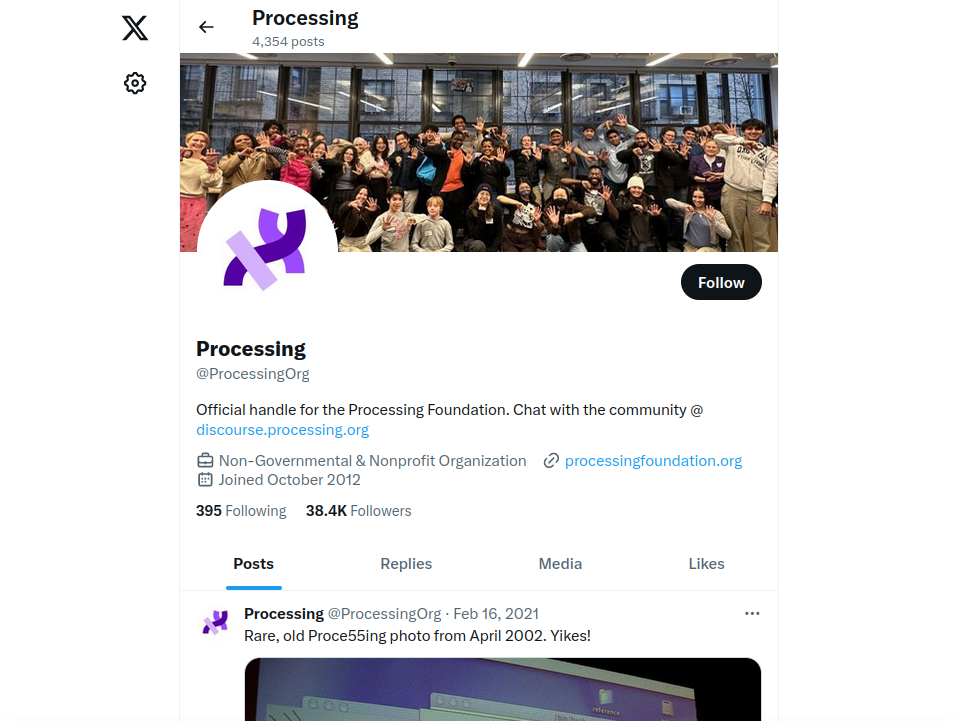Go back using the left arrow
Screen dimensions: 961x721
(207, 27)
